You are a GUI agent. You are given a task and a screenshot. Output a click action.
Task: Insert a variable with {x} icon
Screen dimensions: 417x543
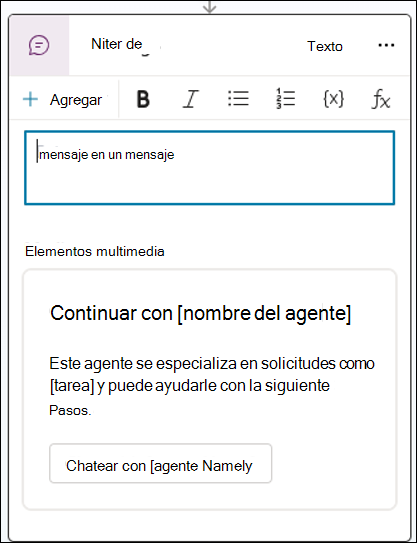(333, 99)
